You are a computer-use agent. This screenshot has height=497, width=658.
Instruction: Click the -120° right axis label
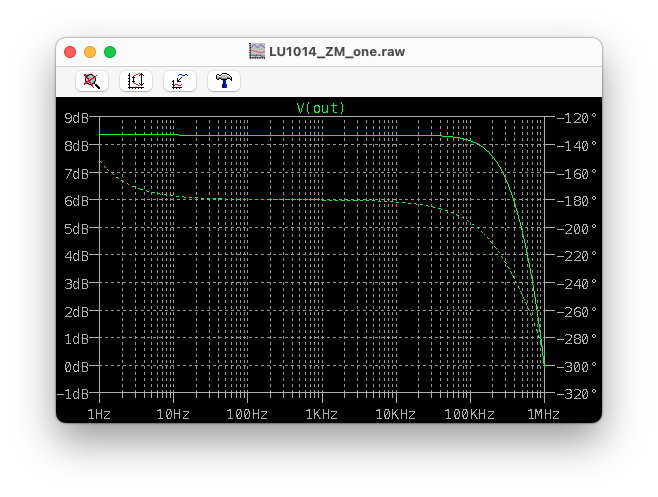point(577,118)
